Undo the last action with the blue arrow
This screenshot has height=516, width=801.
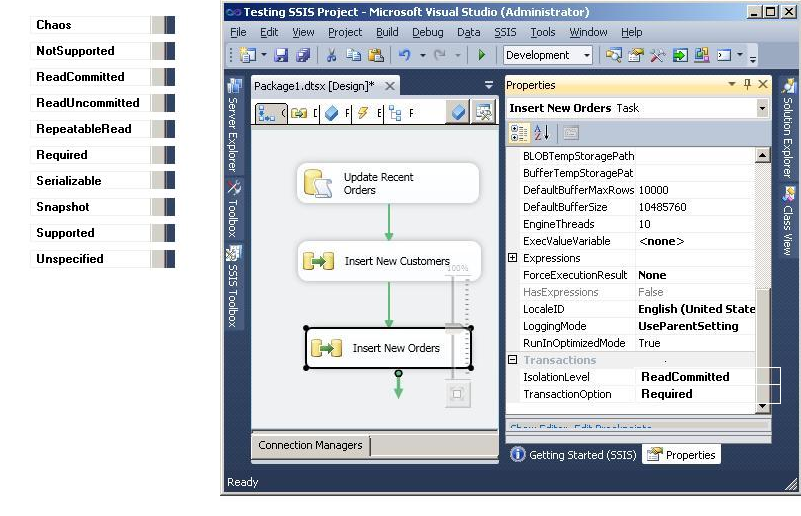pyautogui.click(x=405, y=55)
